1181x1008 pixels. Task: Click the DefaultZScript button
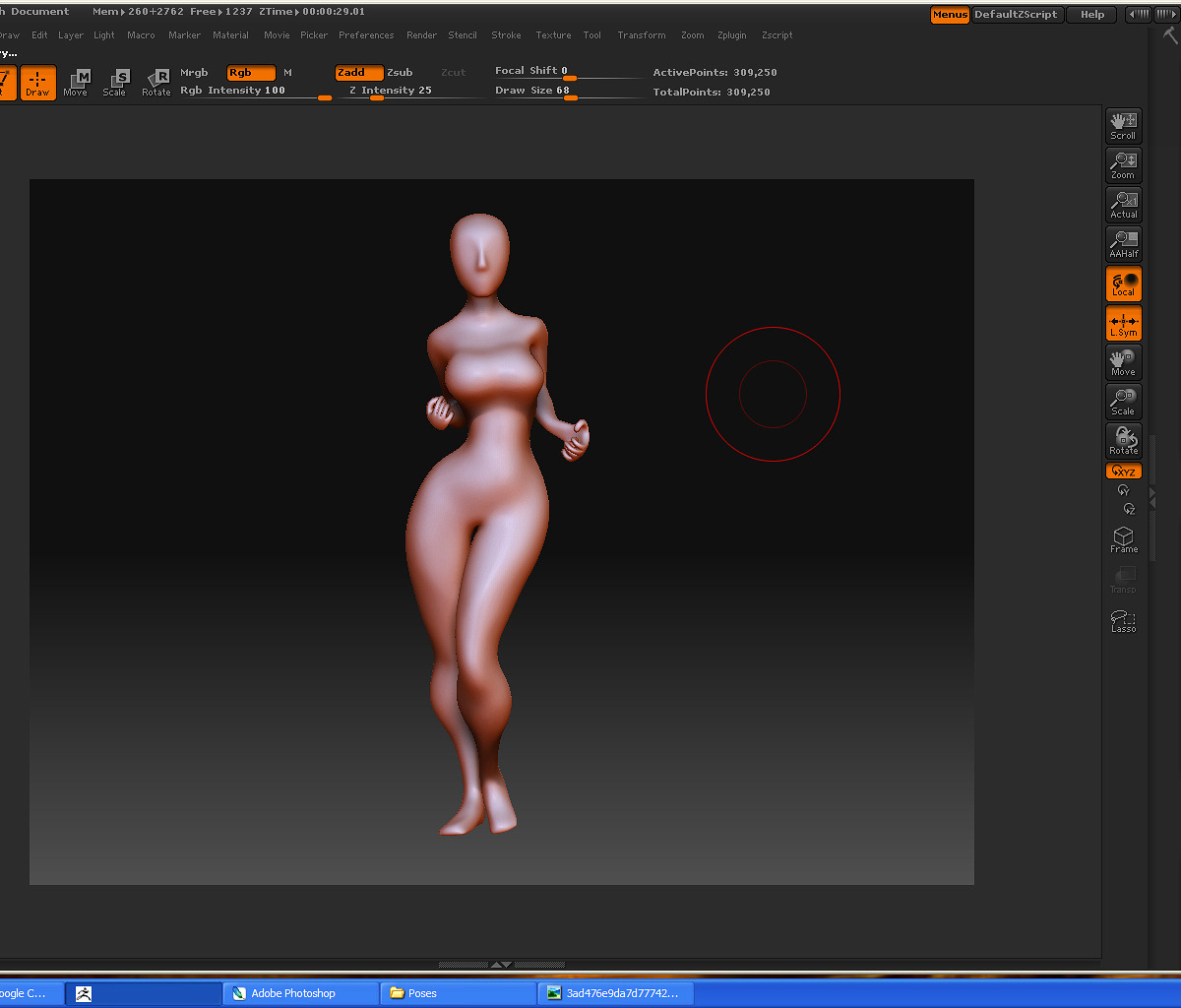coord(1016,15)
